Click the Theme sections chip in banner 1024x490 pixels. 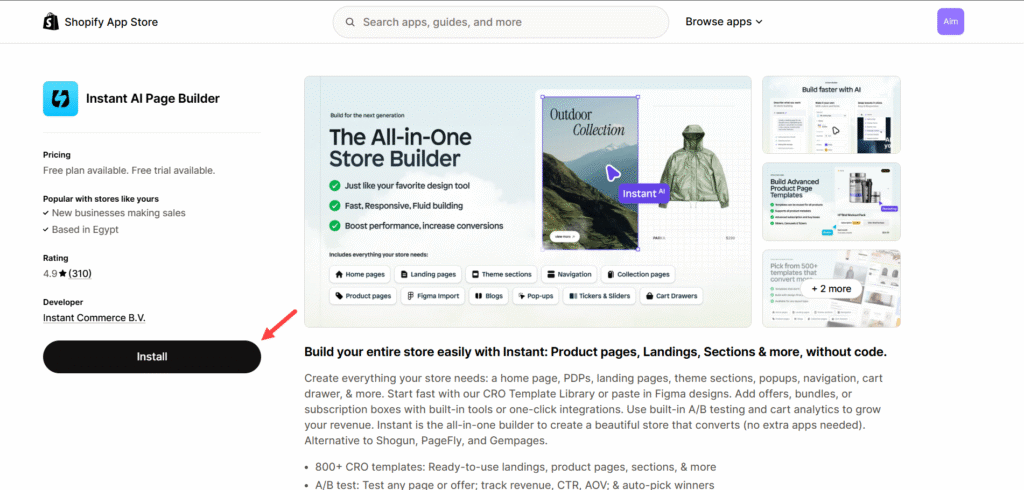click(502, 274)
